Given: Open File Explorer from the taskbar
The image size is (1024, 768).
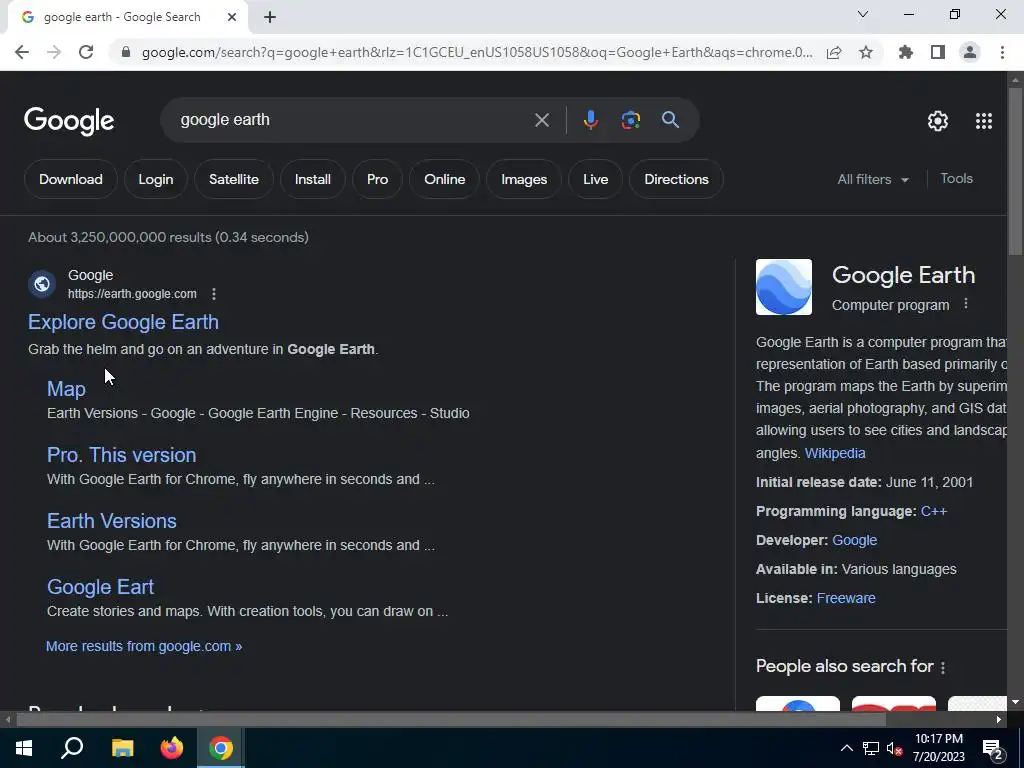Looking at the screenshot, I should pyautogui.click(x=122, y=748).
